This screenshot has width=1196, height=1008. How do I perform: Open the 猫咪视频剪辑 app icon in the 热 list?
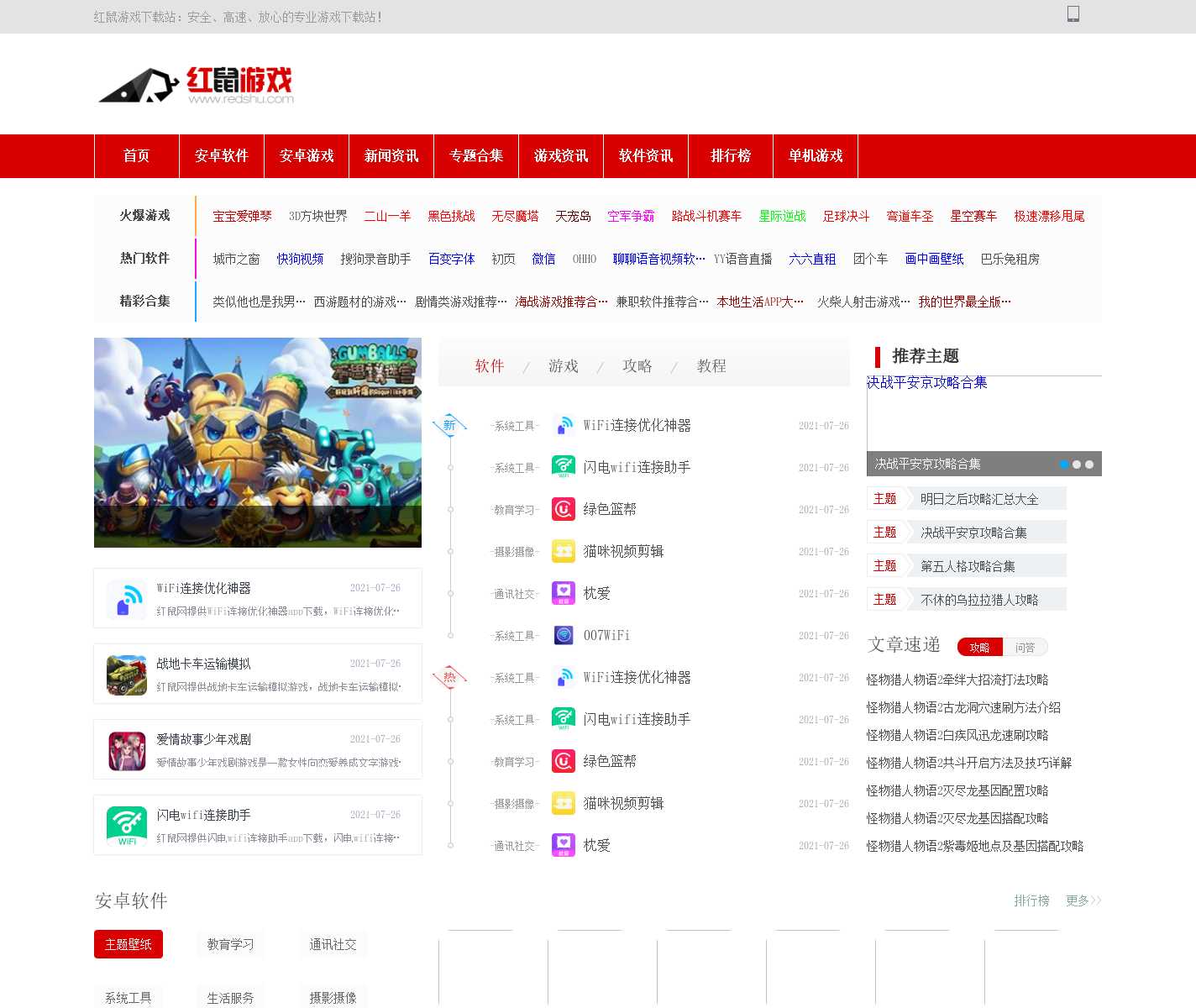click(x=564, y=804)
